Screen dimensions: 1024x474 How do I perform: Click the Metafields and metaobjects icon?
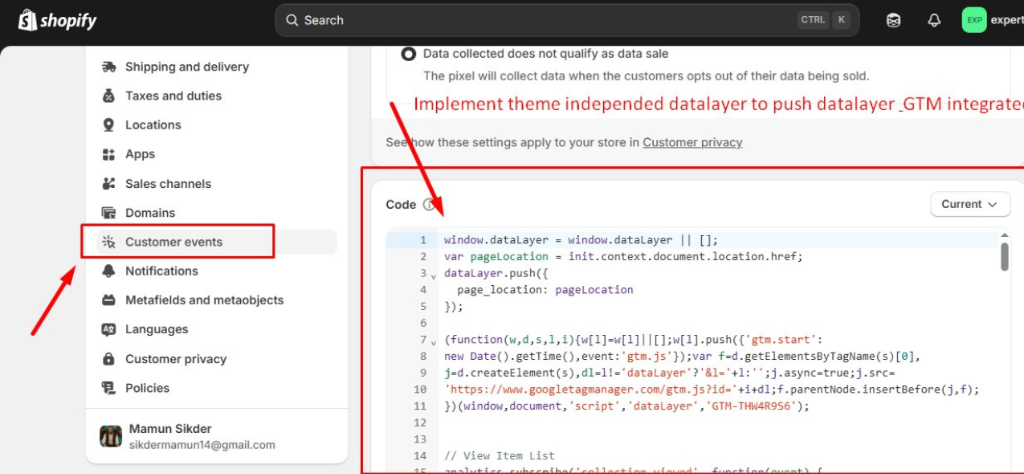109,300
